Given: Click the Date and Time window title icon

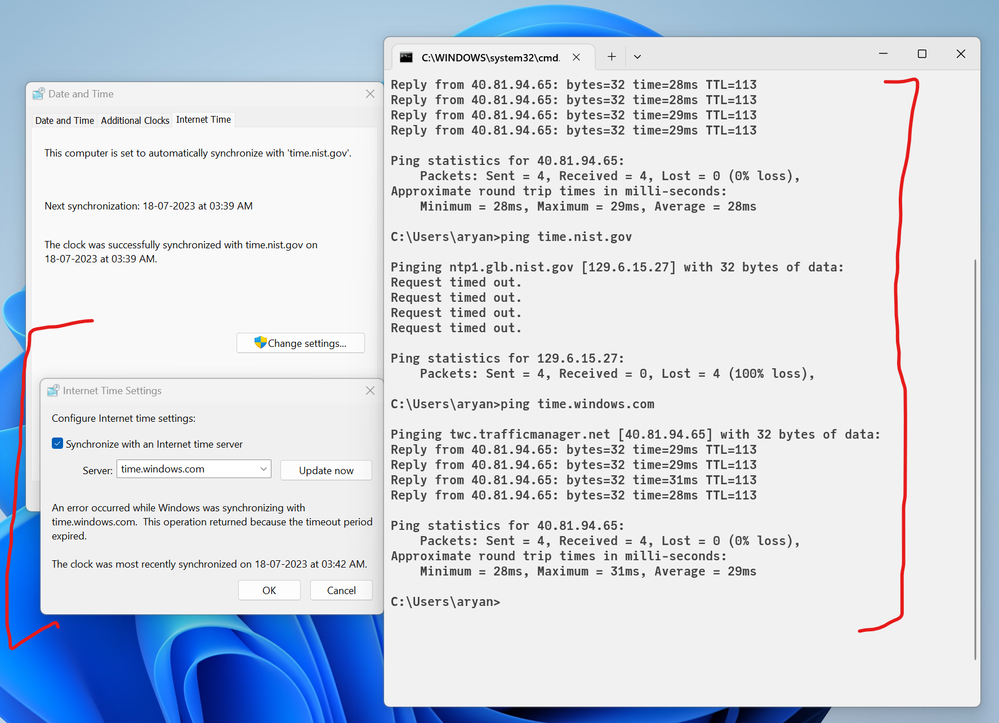Looking at the screenshot, I should pos(38,94).
